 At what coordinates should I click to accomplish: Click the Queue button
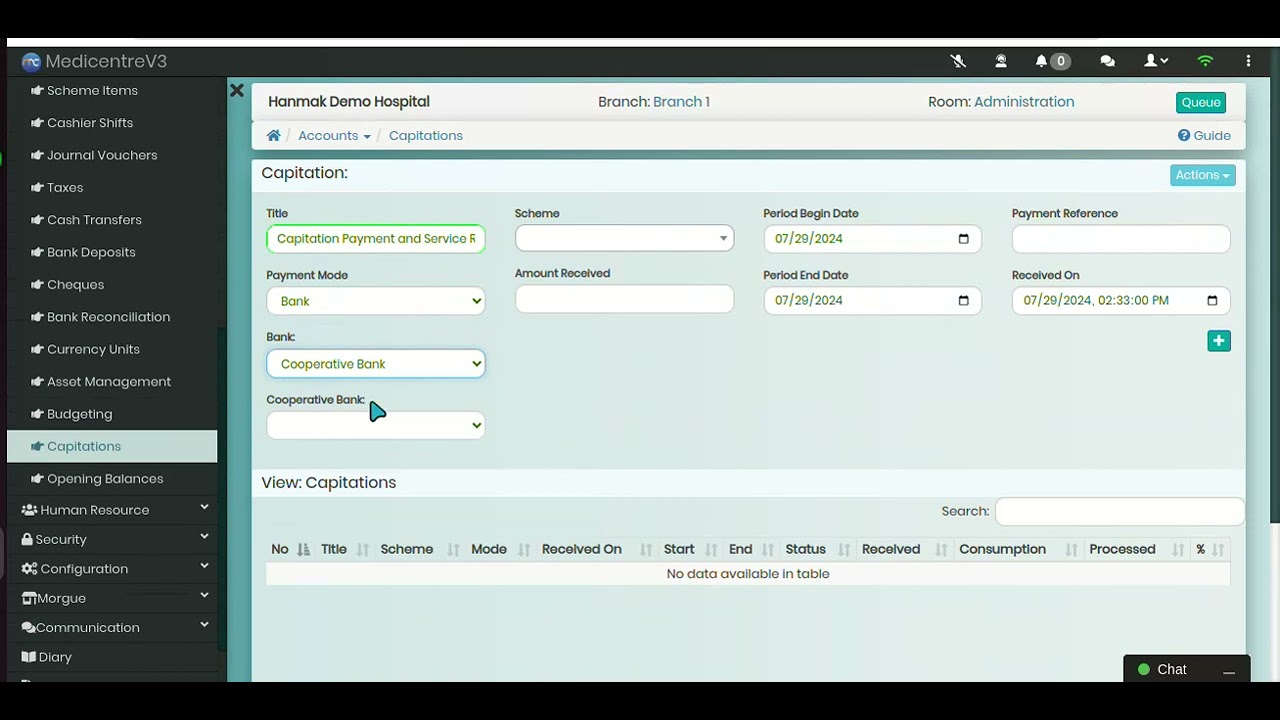coord(1201,102)
